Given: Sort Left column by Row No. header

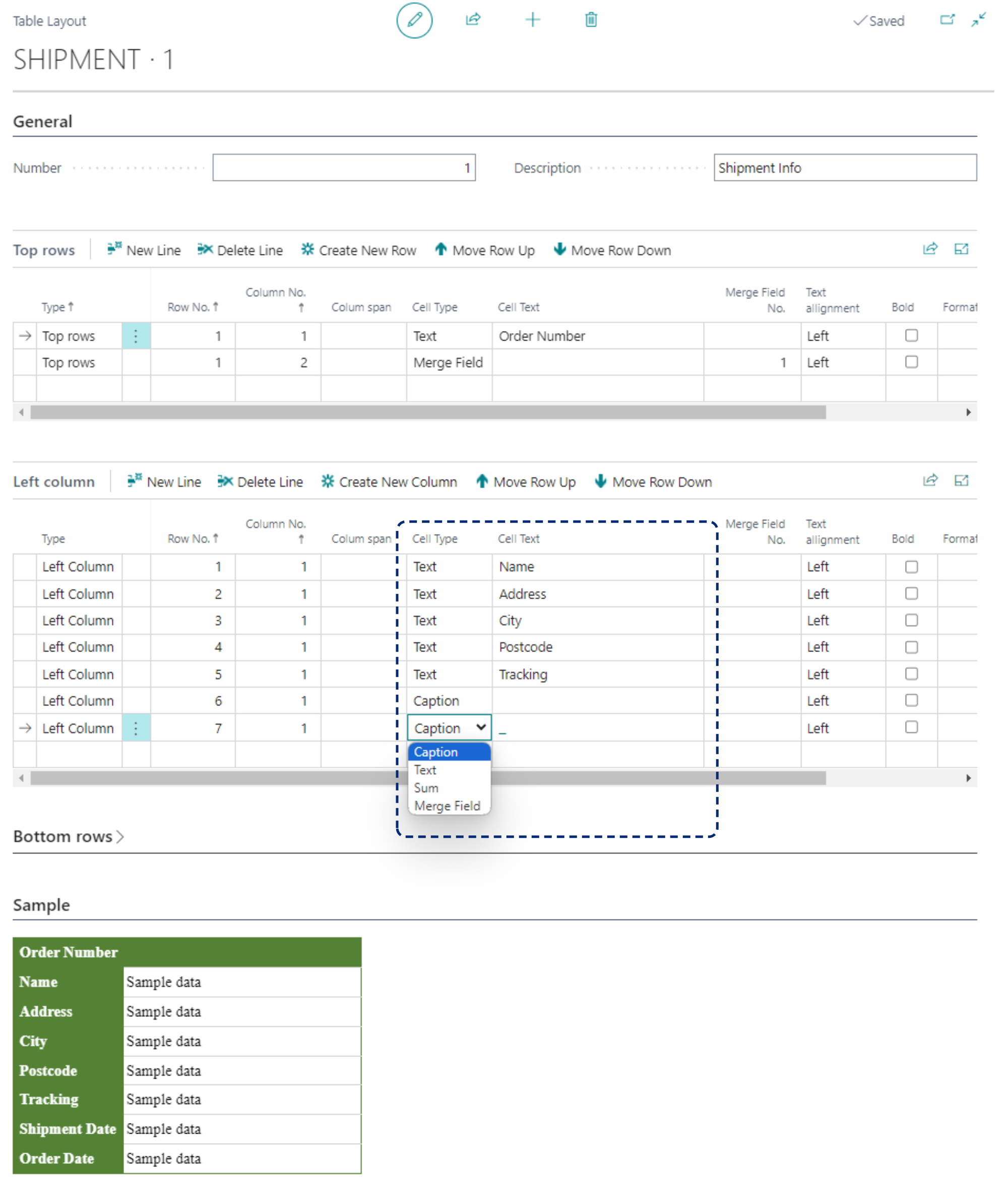Looking at the screenshot, I should tap(193, 538).
